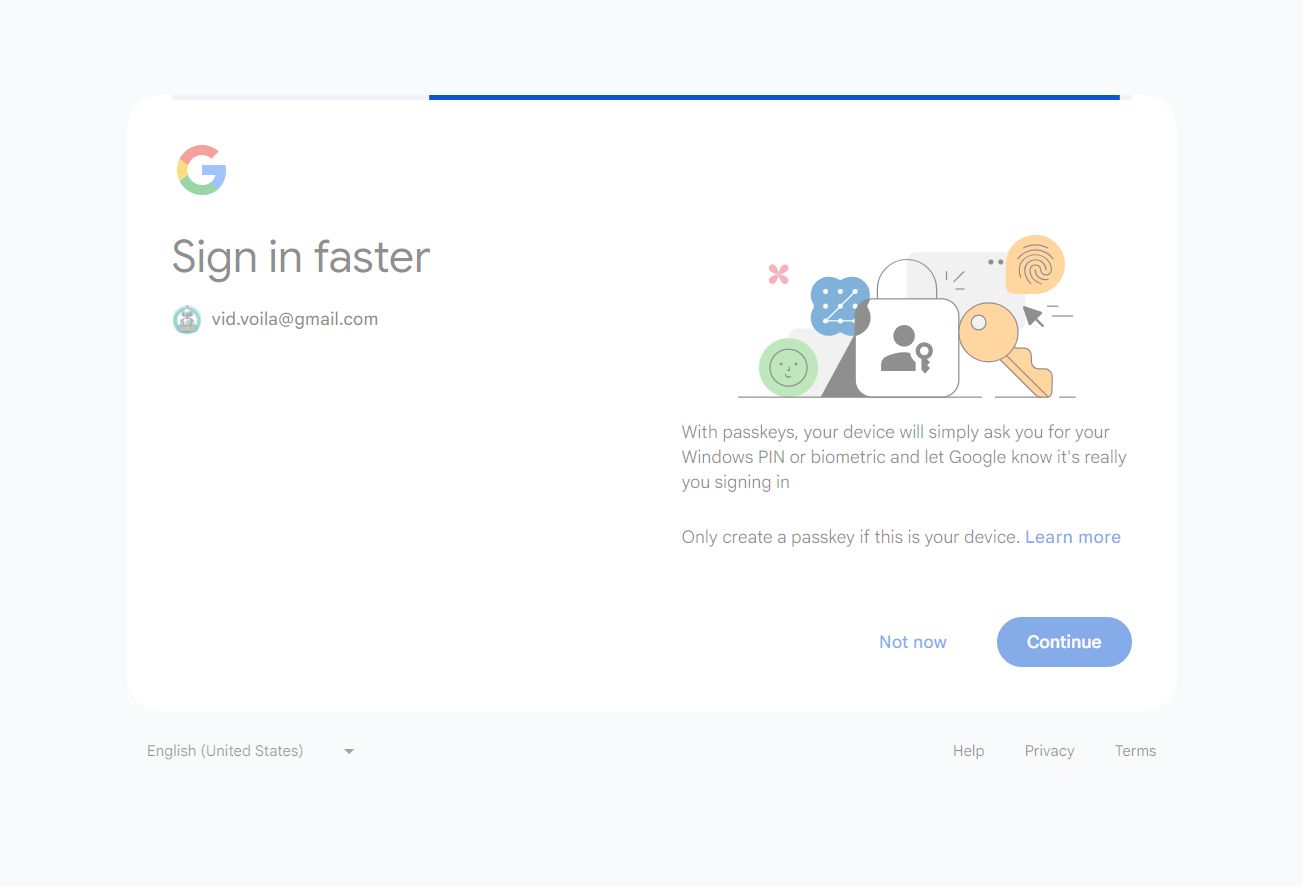Click the Google logo
1303x887 pixels.
[202, 170]
